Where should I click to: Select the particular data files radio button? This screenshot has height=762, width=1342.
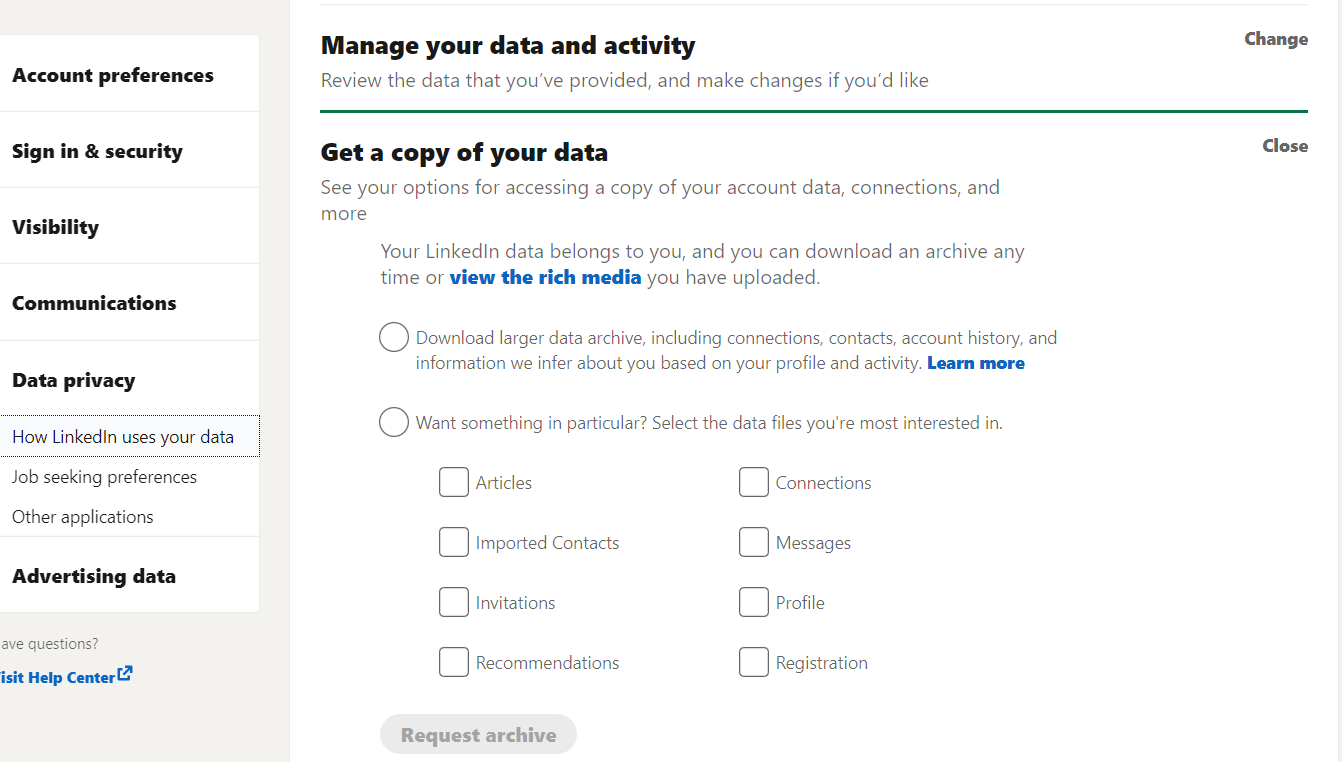(393, 422)
